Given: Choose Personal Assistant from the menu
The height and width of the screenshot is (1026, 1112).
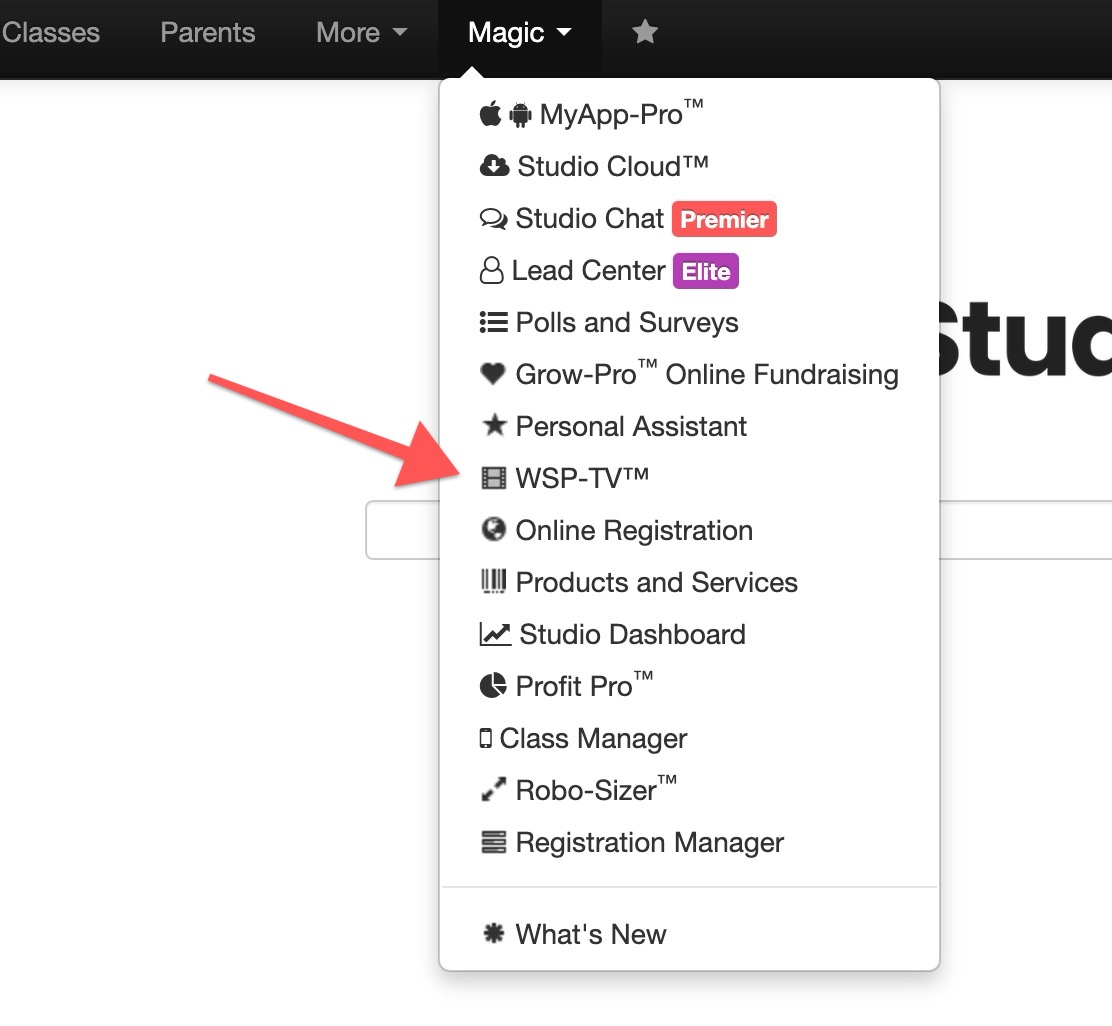Looking at the screenshot, I should point(689,426).
